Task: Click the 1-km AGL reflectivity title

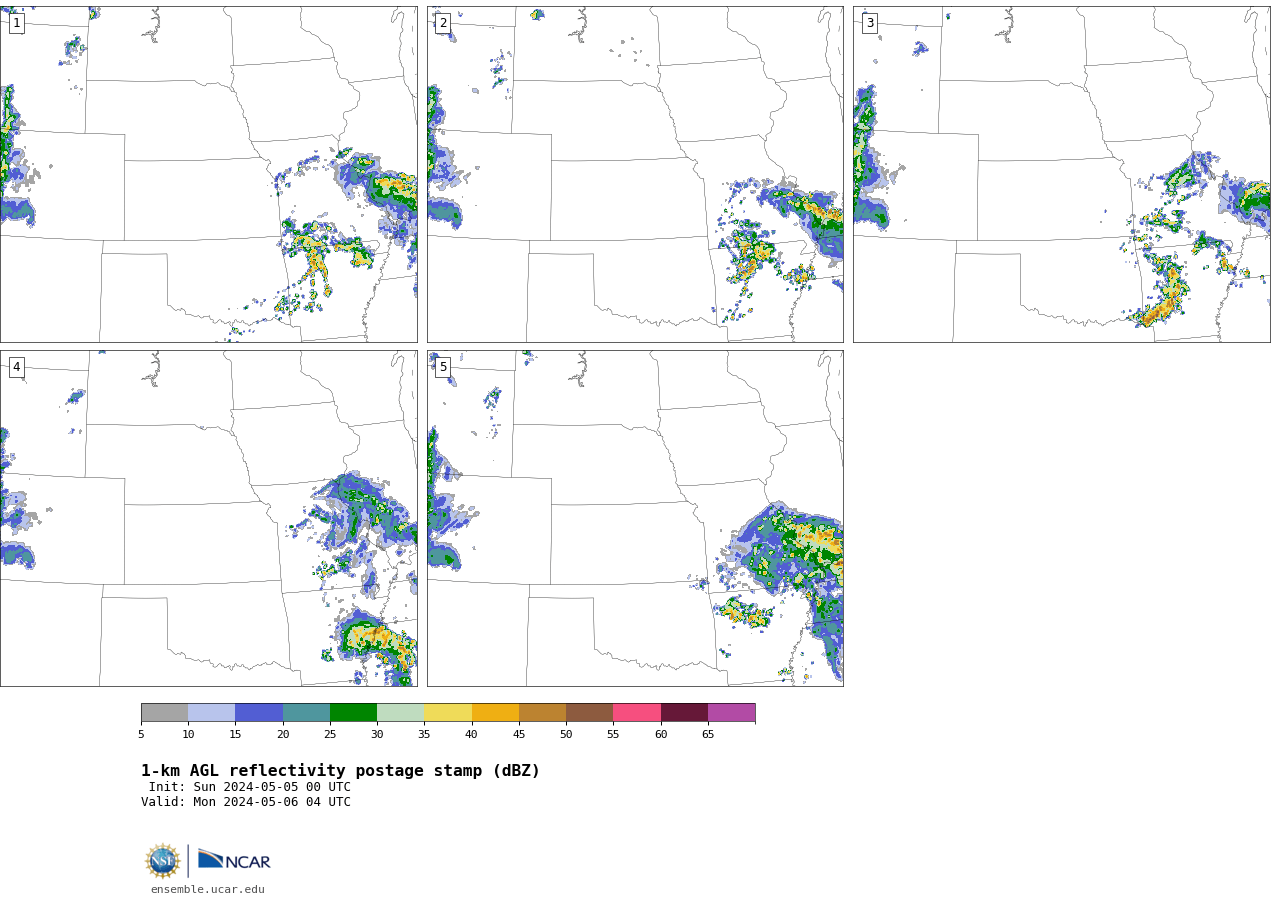Action: tap(340, 771)
